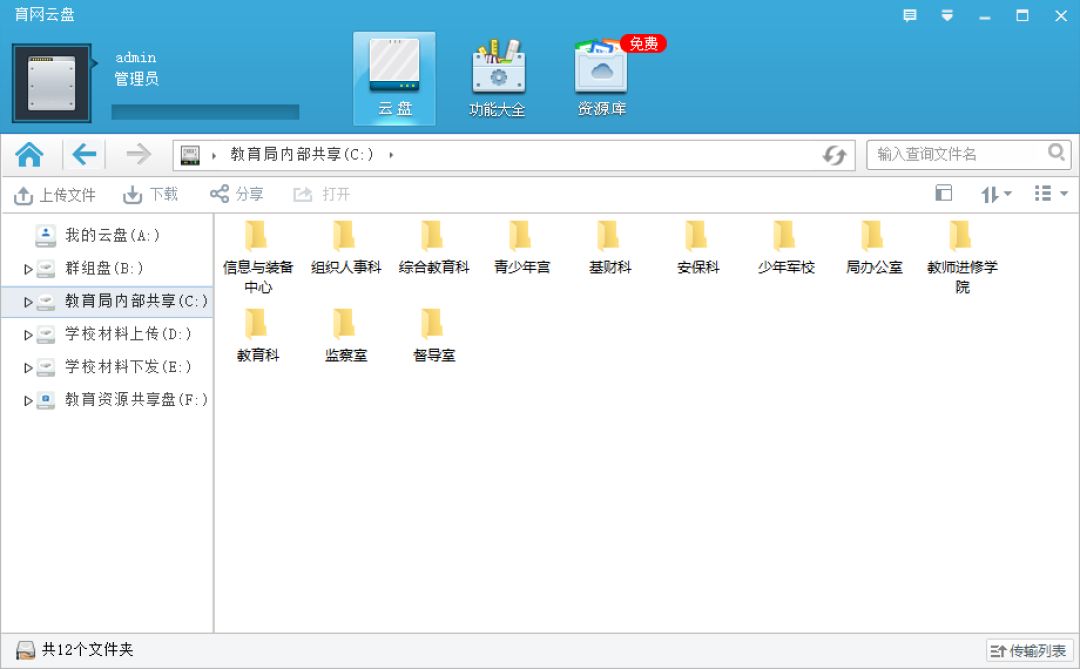Select 学校材料下发(E:) in sidebar
Image resolution: width=1080 pixels, height=669 pixels.
[x=107, y=367]
